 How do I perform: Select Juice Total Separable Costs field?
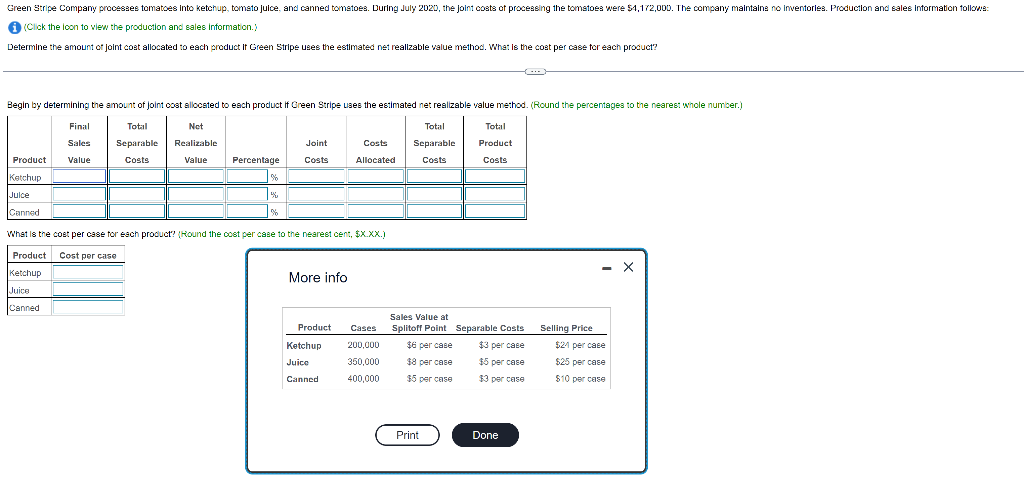tap(136, 194)
